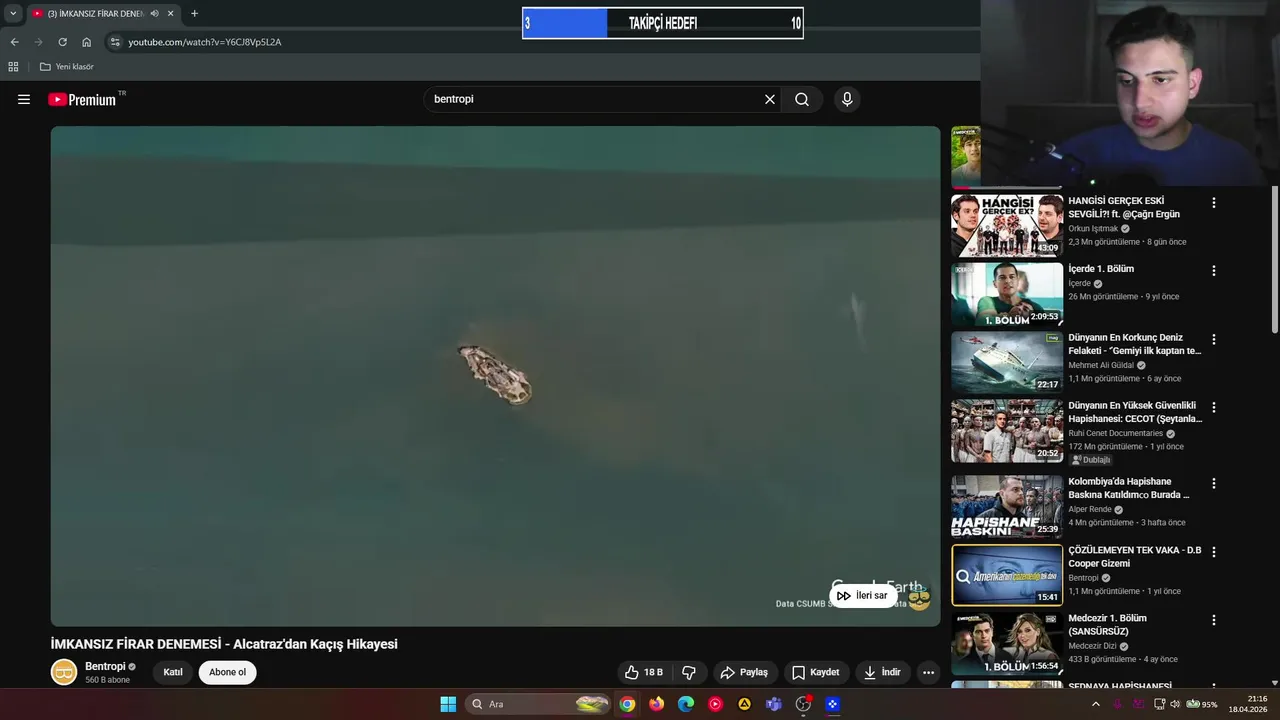The image size is (1280, 720).
Task: Open the Bentropi channel avatar
Action: tap(64, 672)
